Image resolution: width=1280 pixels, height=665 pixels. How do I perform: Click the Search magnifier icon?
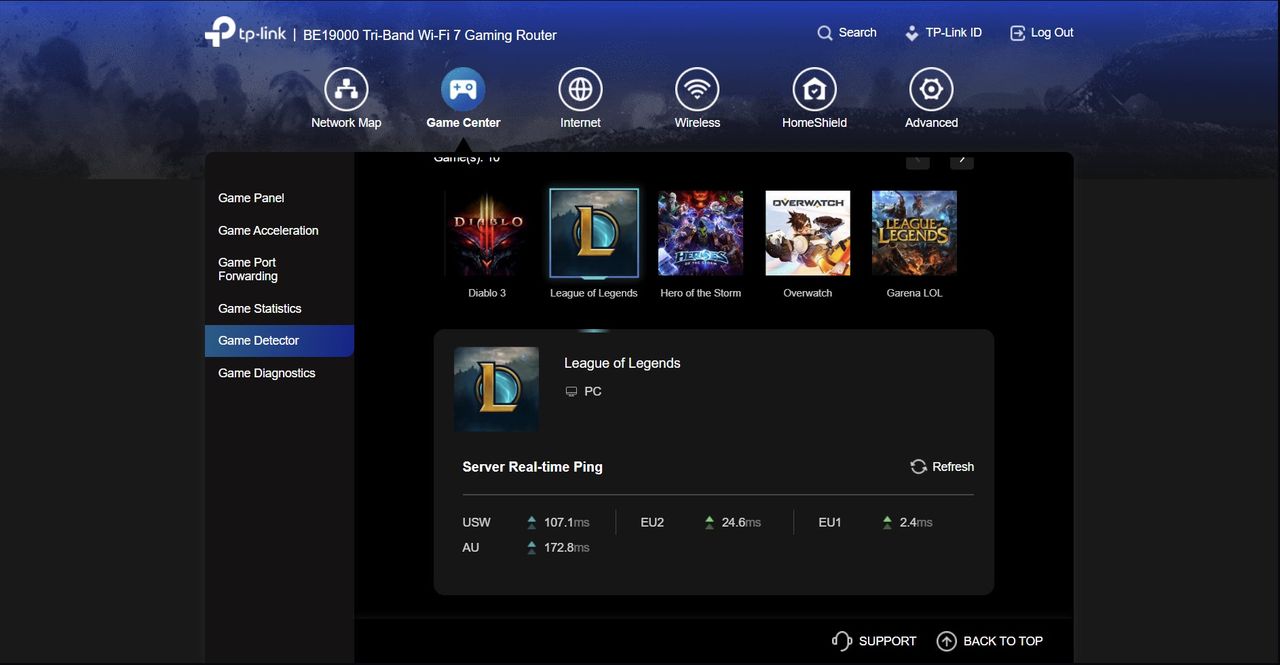(x=825, y=33)
